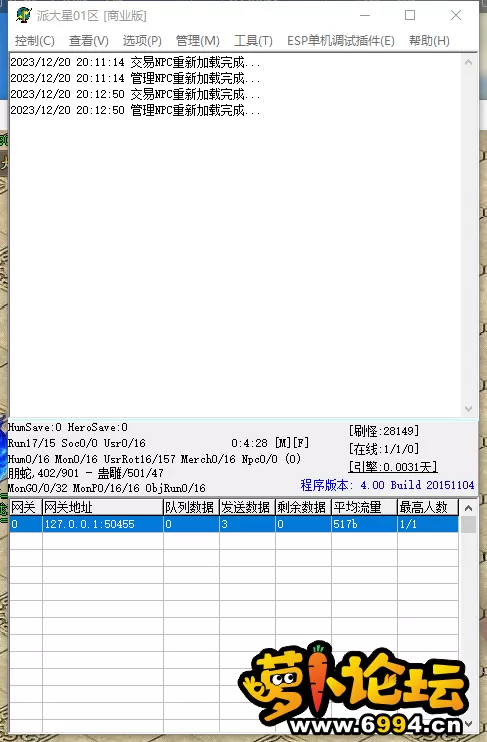Click the log line 20:12:50 交易NPC重新加载完成
The image size is (487, 742).
135,94
